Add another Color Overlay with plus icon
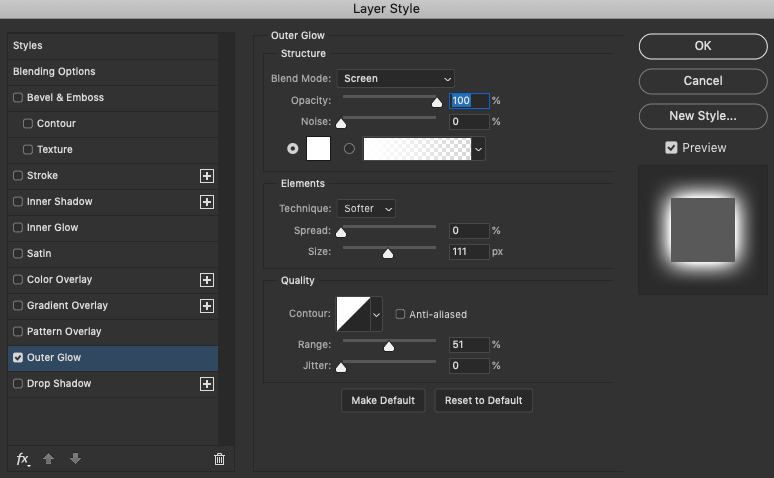Image resolution: width=774 pixels, height=478 pixels. tap(207, 280)
